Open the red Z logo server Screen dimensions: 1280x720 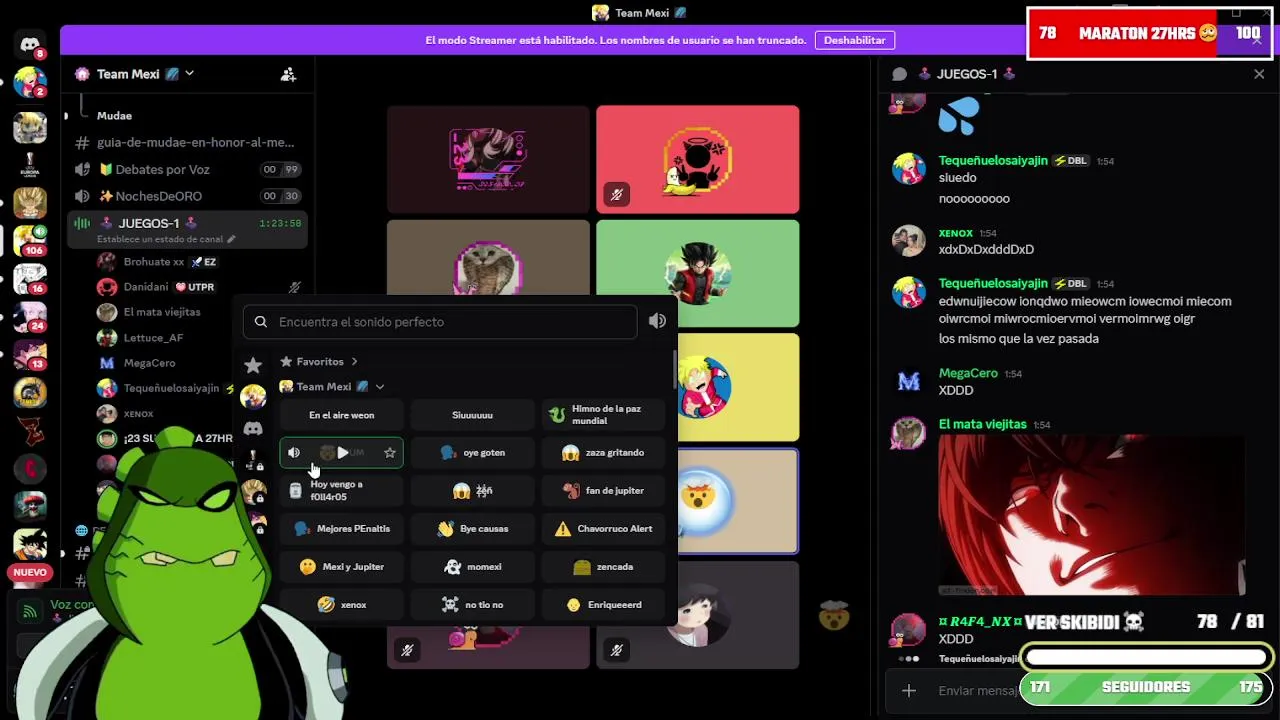[30, 431]
